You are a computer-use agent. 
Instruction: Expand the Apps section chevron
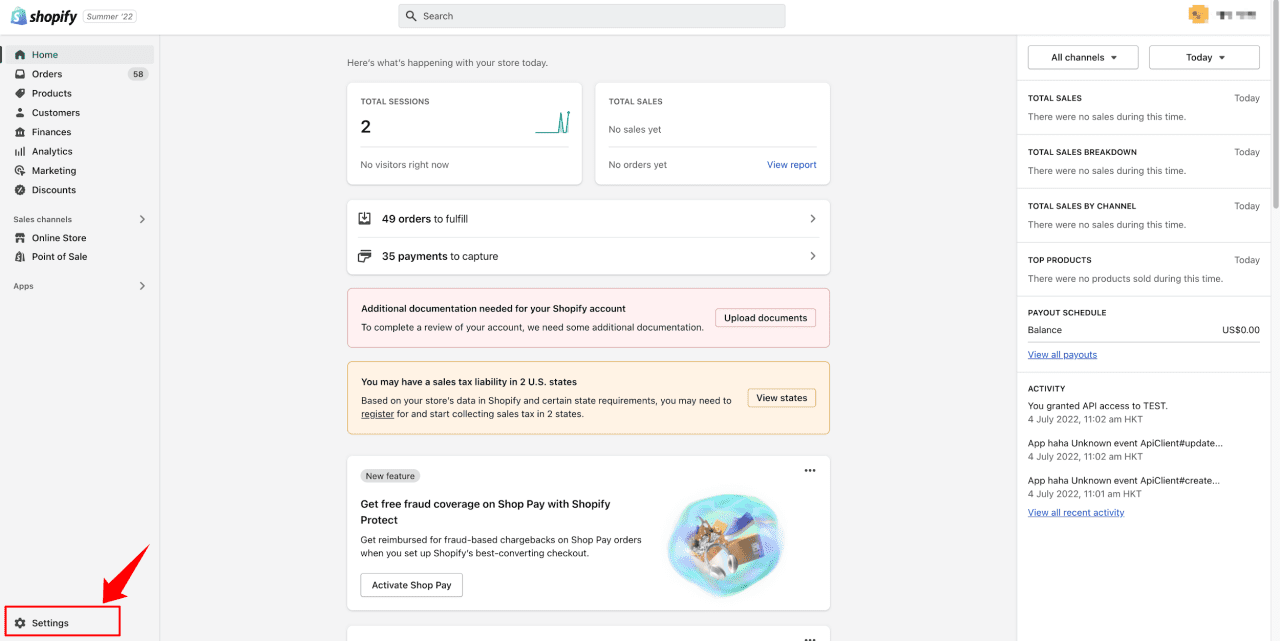(x=142, y=286)
